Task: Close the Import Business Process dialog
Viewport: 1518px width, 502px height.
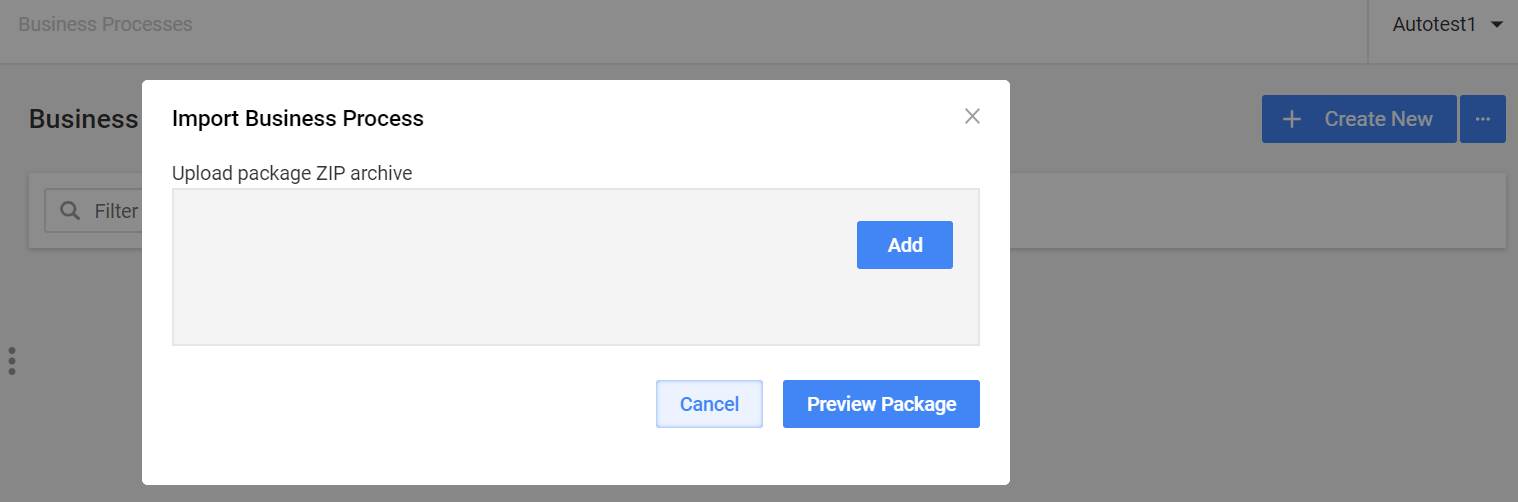Action: (x=972, y=116)
